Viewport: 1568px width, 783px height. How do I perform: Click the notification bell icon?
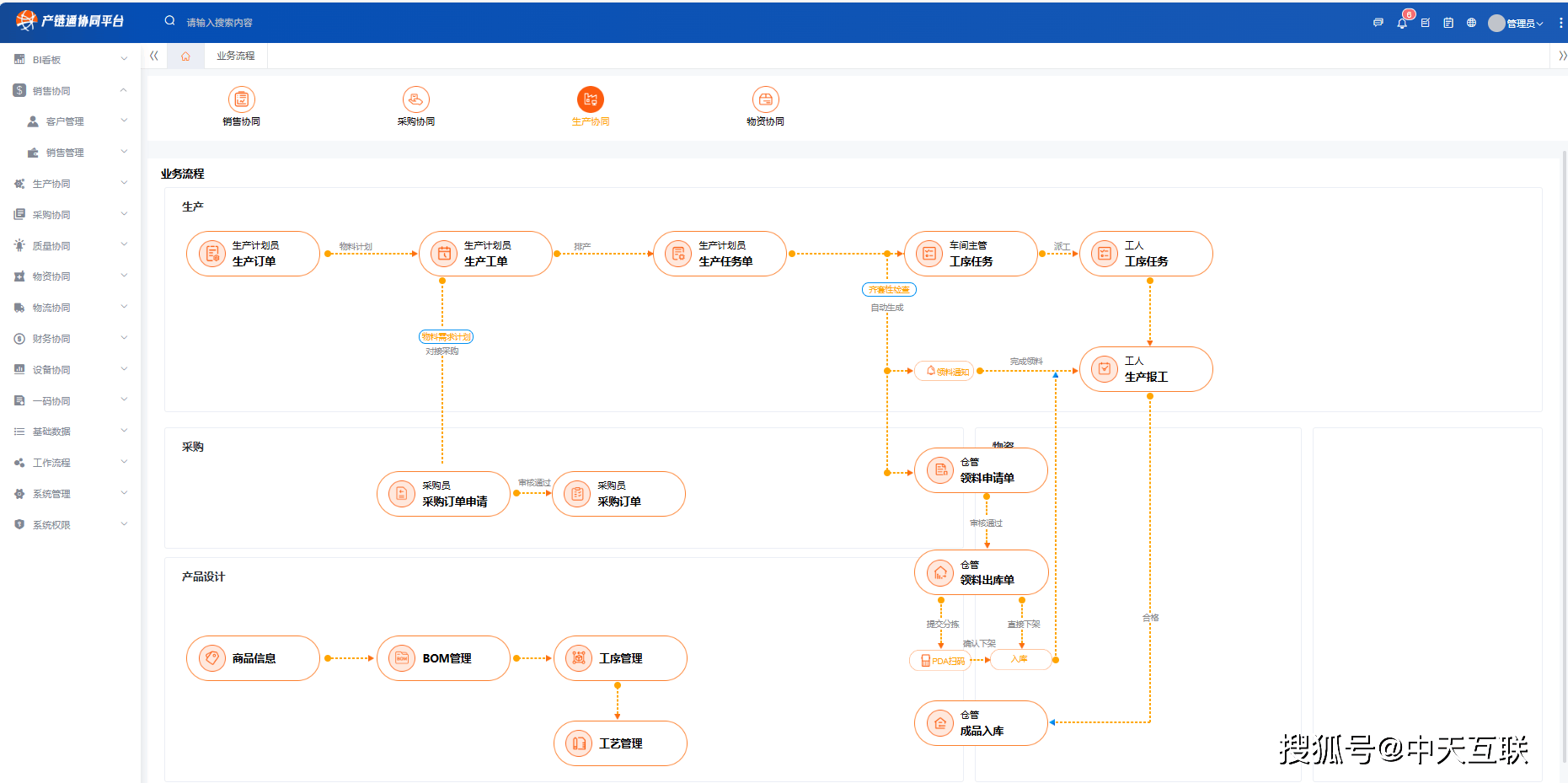(1402, 23)
